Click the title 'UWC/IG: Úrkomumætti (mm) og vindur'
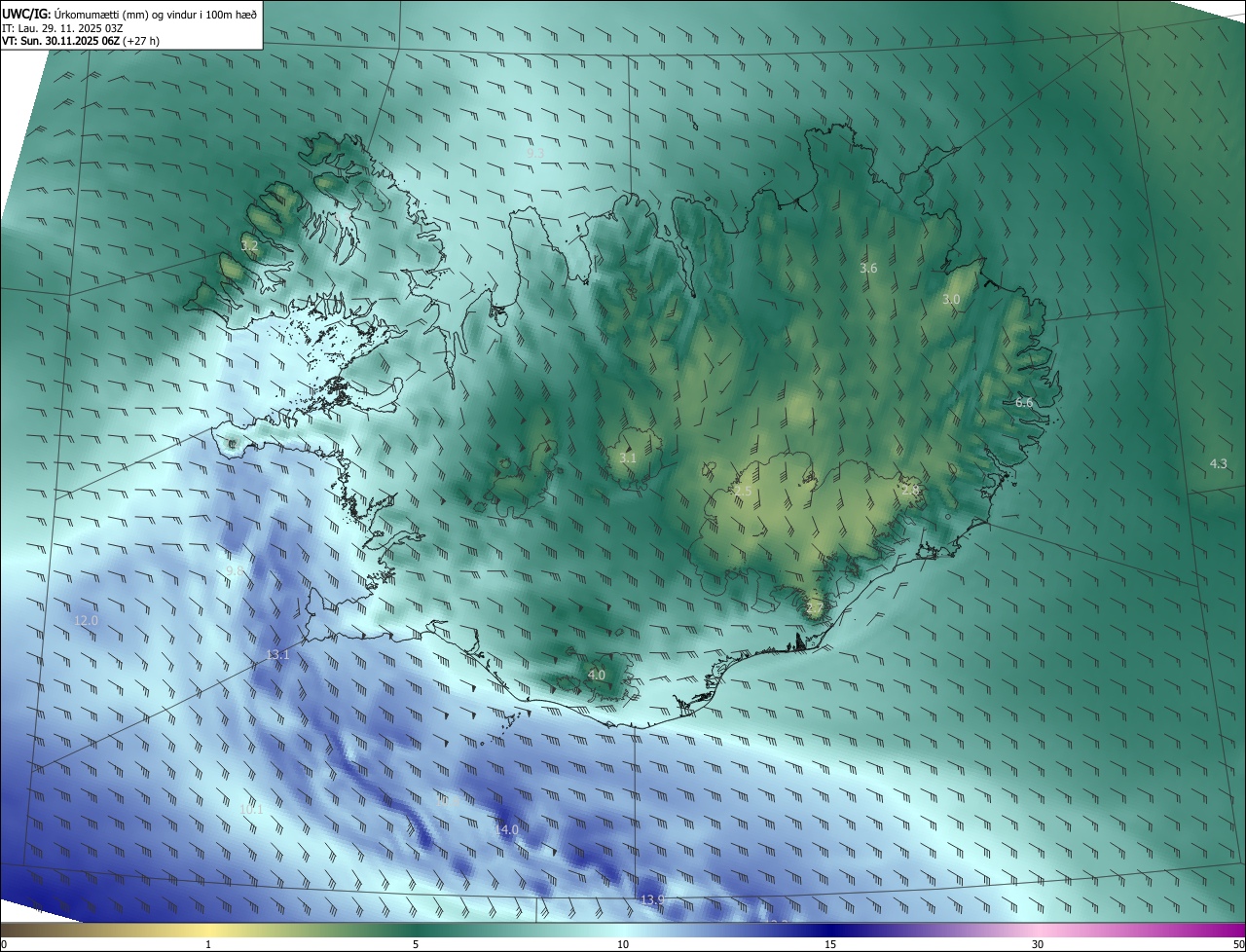The image size is (1246, 952). point(129,13)
